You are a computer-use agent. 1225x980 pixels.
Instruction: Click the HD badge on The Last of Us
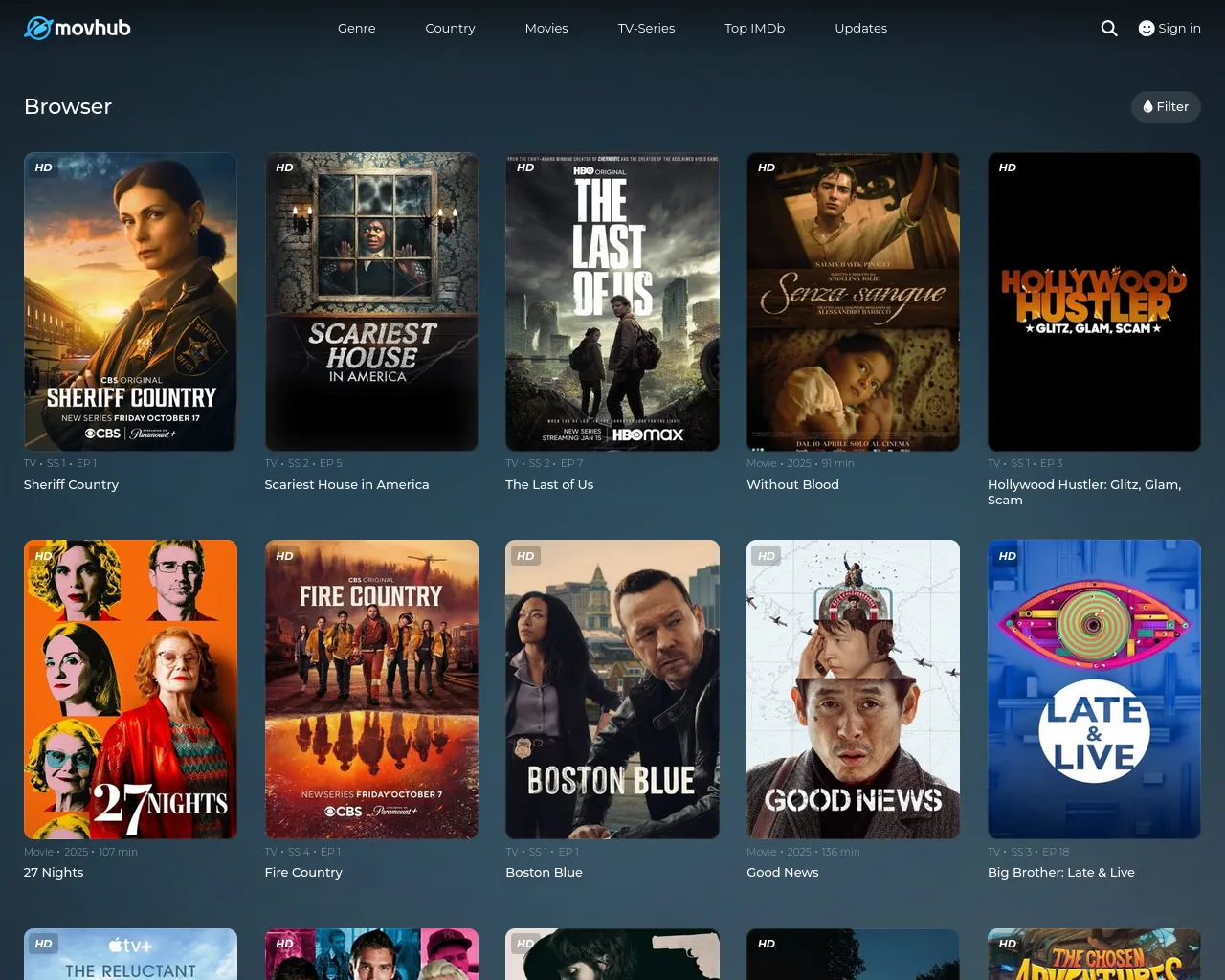(525, 167)
